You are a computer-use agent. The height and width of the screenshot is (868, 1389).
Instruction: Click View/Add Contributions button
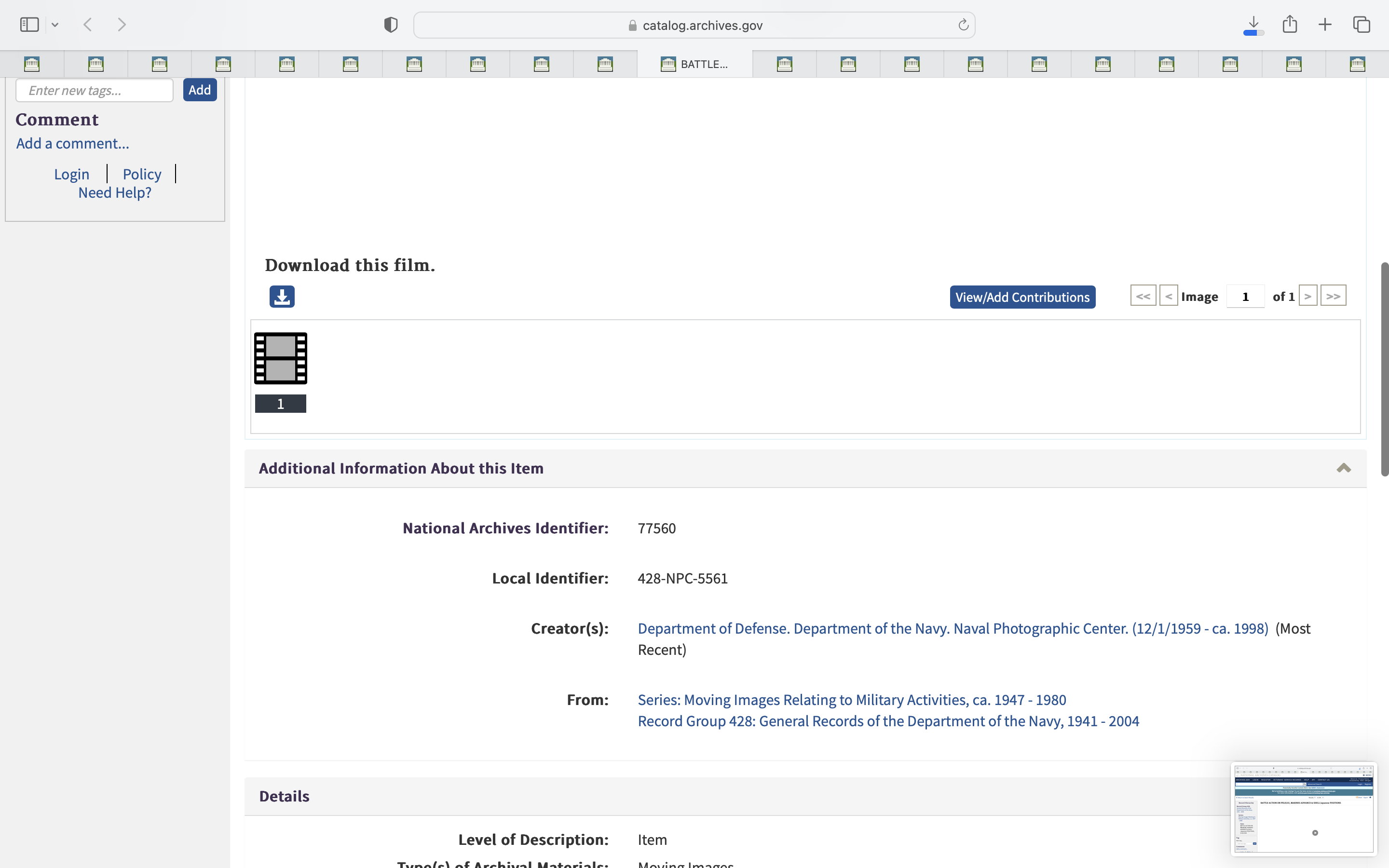tap(1022, 298)
